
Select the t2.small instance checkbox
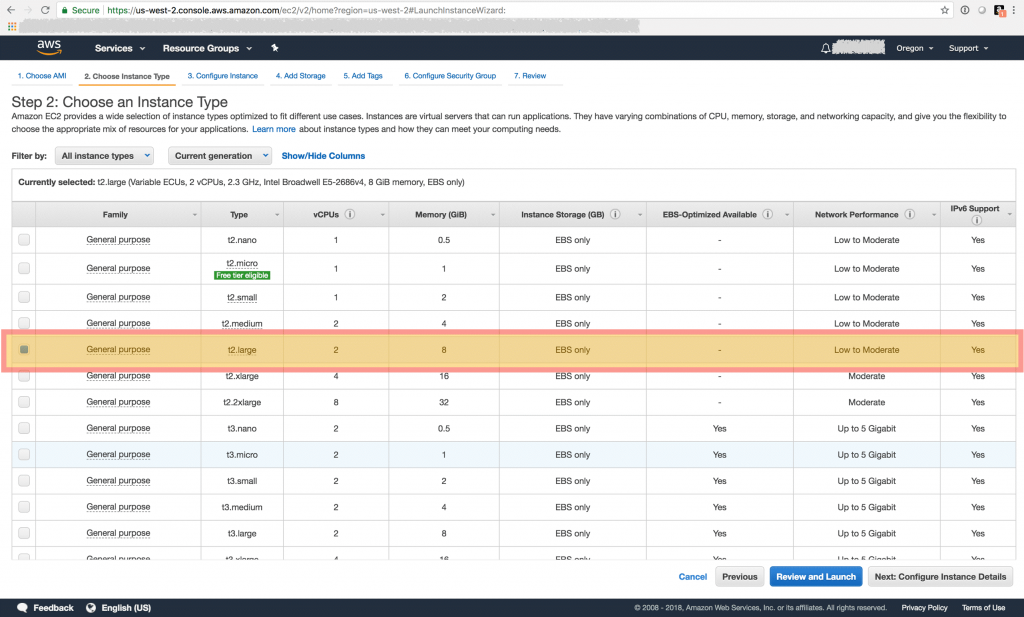(24, 297)
